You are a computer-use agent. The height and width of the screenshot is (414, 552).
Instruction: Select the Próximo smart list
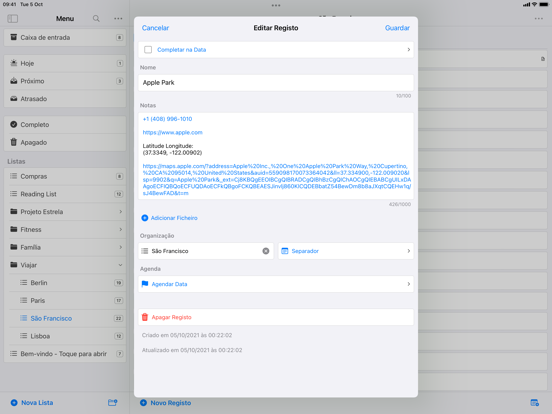click(65, 81)
